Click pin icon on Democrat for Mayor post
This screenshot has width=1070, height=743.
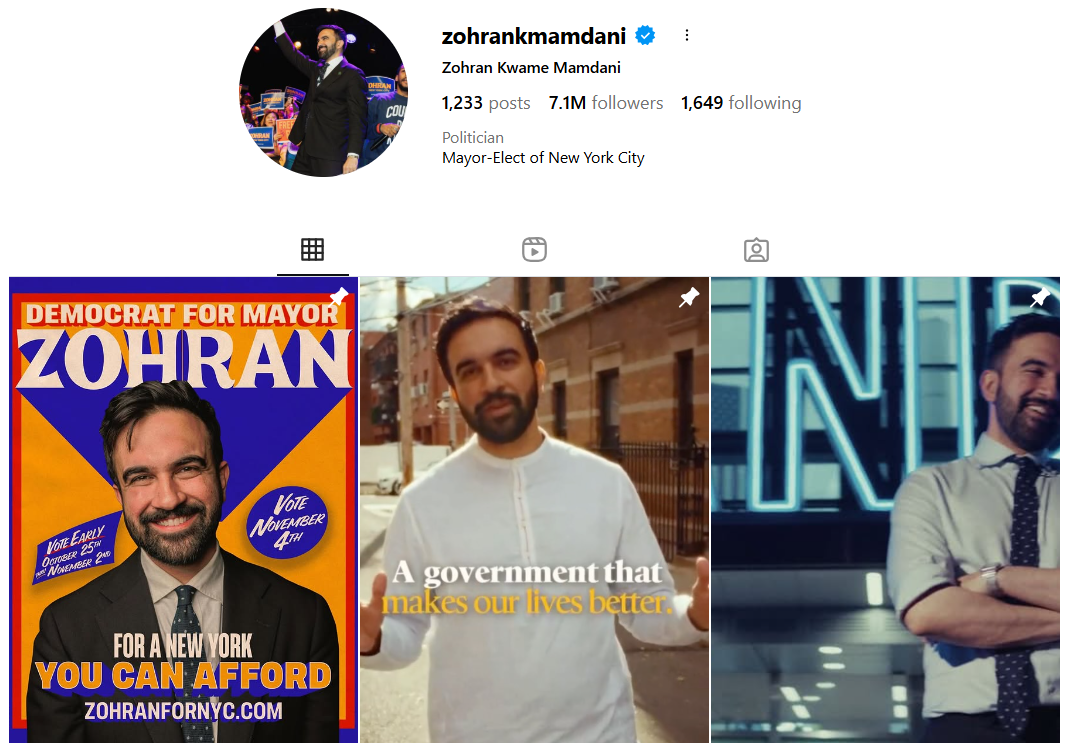(x=339, y=297)
